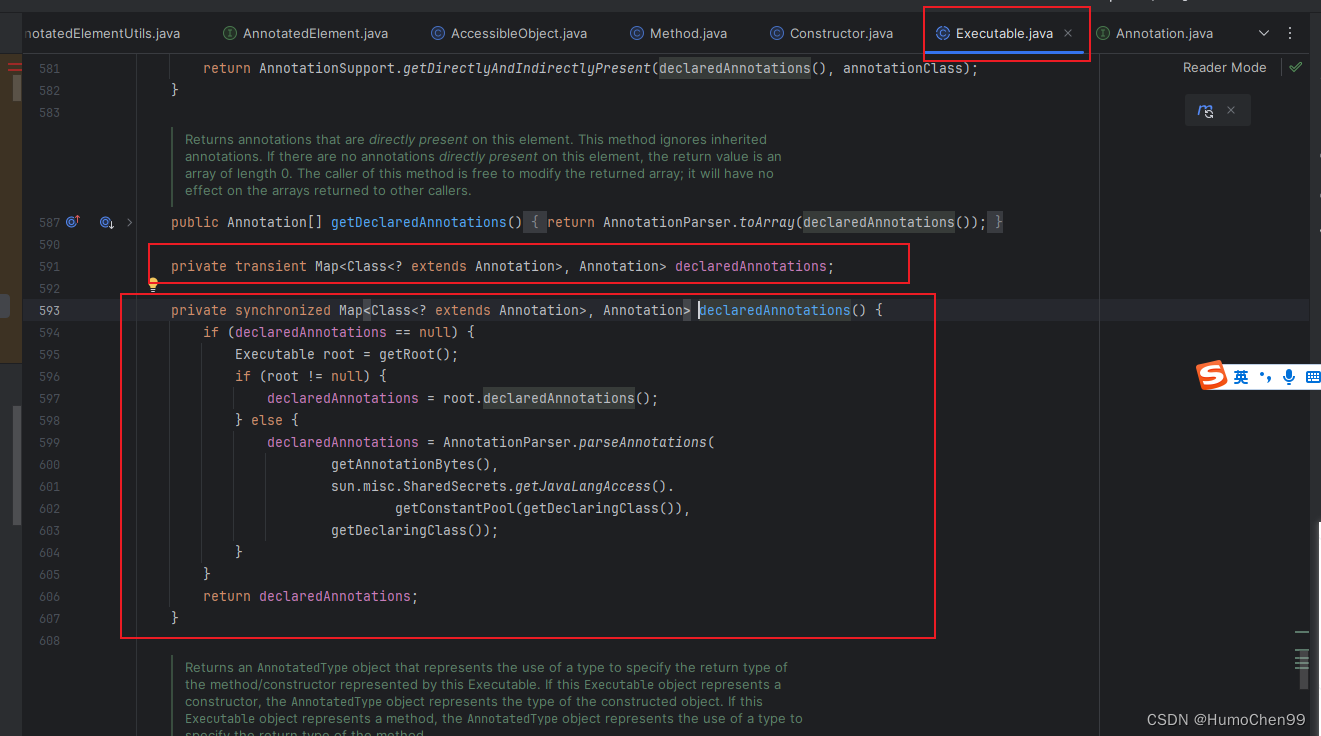Open the green inspections checkmark widget
Image resolution: width=1321 pixels, height=736 pixels.
click(x=1296, y=67)
